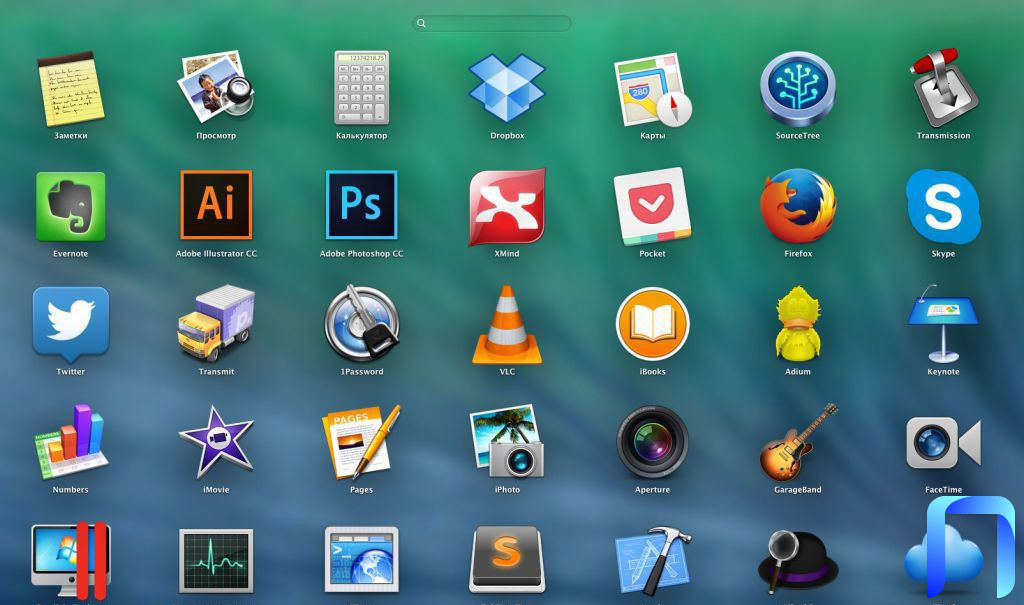Screen dimensions: 1024x605
Task: Open iPhoto
Action: [x=507, y=442]
